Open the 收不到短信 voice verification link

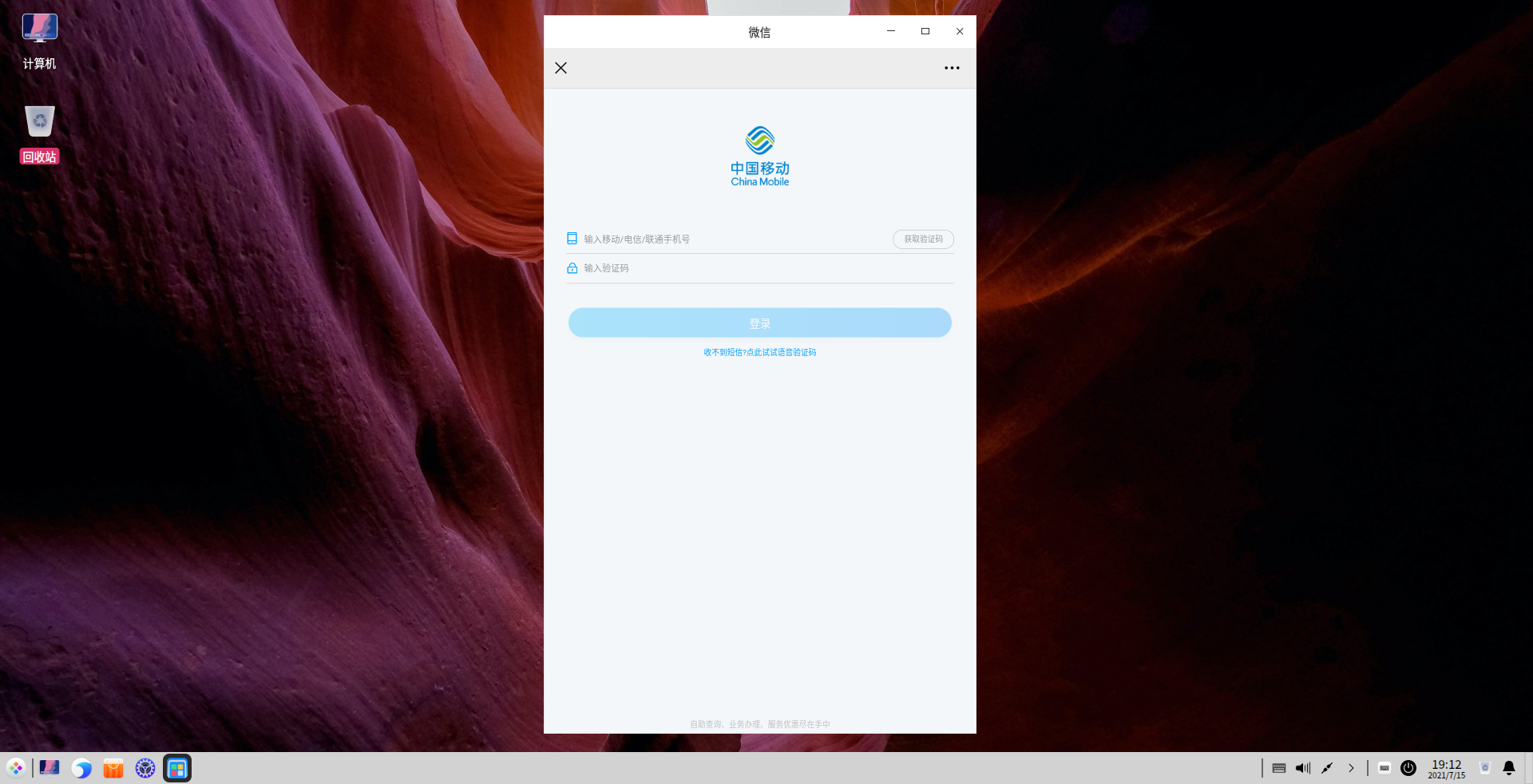(x=760, y=352)
